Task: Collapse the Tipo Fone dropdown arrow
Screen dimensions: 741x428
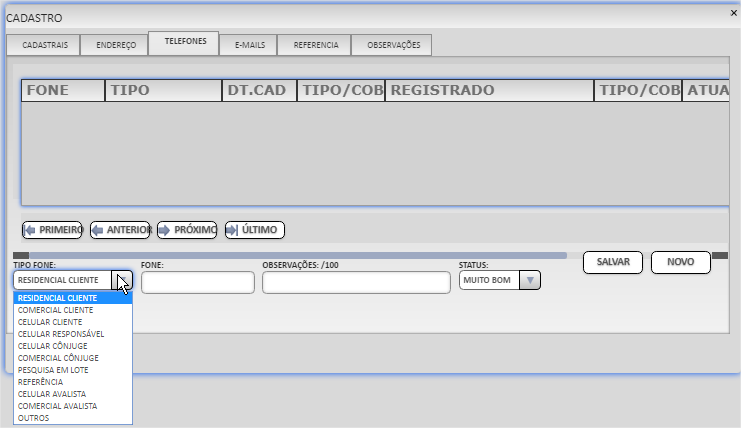Action: tap(123, 281)
